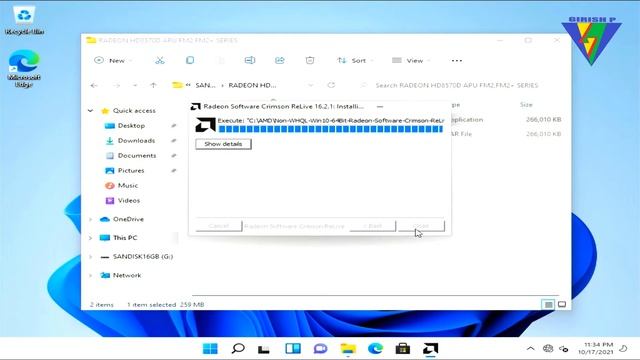The image size is (640, 360).
Task: Collapse the Quick access tree node
Action: point(91,111)
